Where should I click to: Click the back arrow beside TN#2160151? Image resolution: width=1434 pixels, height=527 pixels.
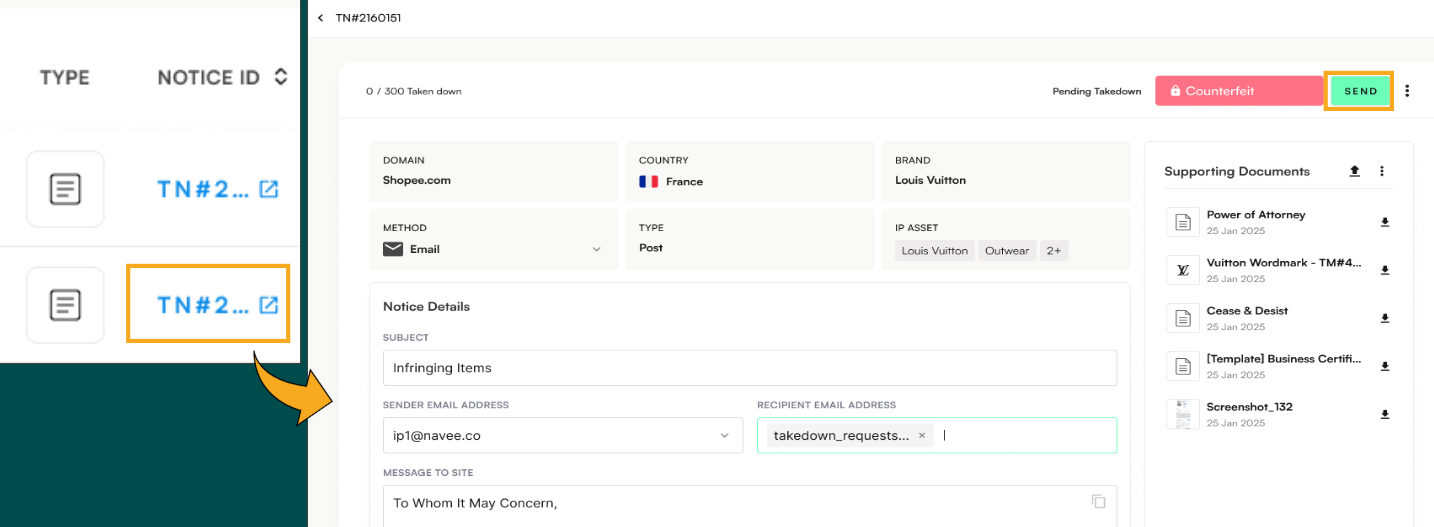320,18
